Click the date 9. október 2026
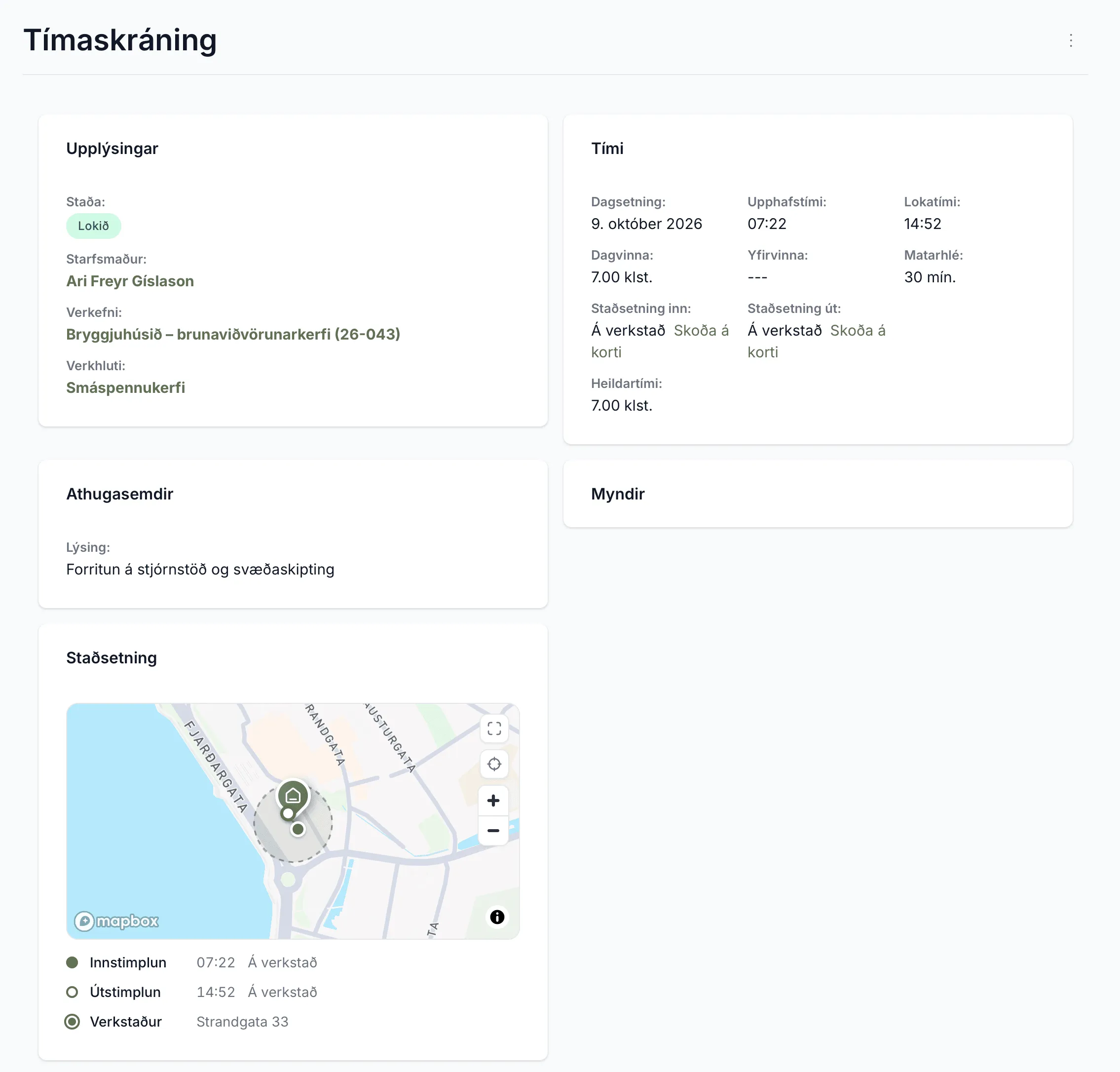 646,224
